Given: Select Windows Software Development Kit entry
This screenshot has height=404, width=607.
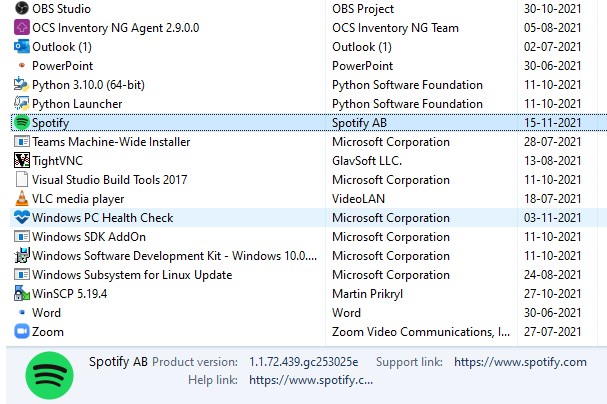Looking at the screenshot, I should pos(175,255).
